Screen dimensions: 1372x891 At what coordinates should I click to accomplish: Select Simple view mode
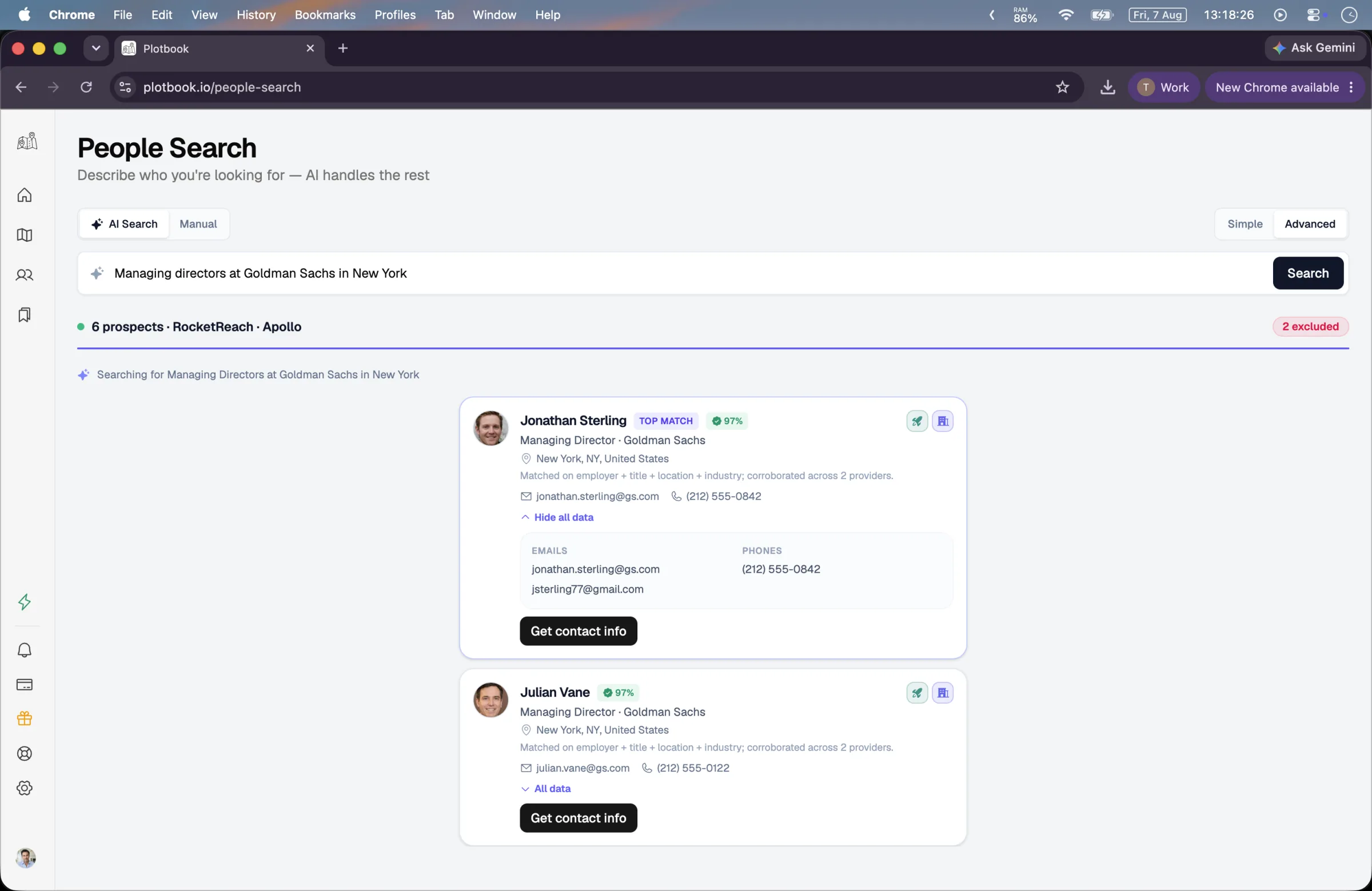(x=1245, y=223)
